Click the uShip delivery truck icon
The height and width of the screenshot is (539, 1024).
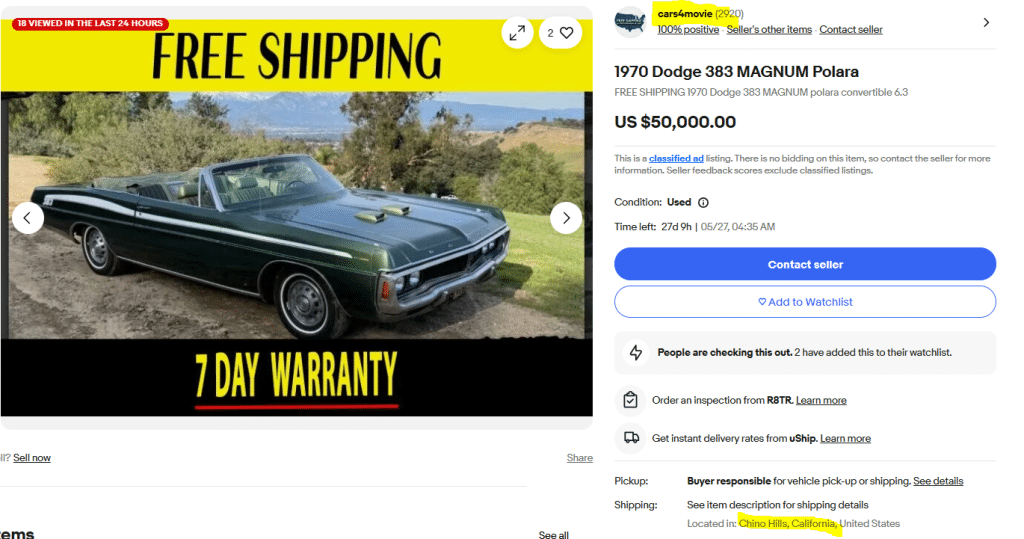tap(631, 438)
